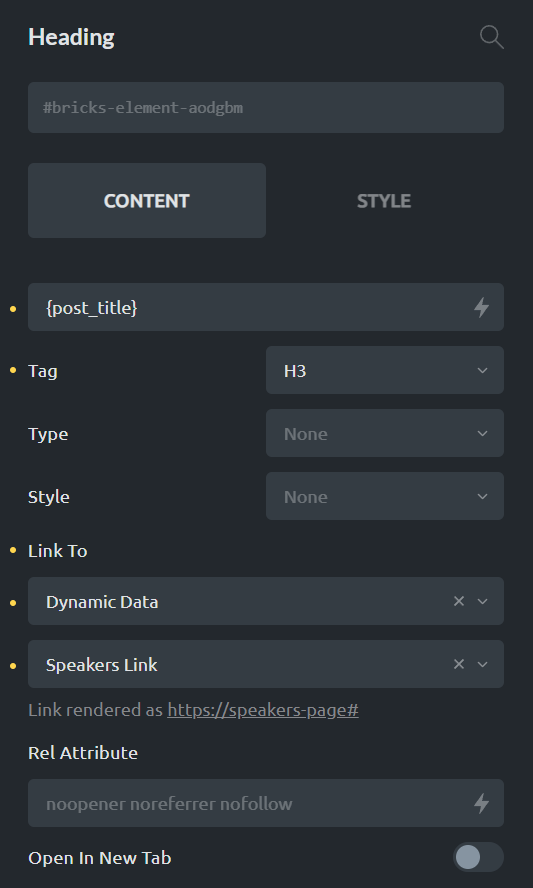Open the Type dropdown set to None
Screen dimensions: 533x888
[385, 433]
